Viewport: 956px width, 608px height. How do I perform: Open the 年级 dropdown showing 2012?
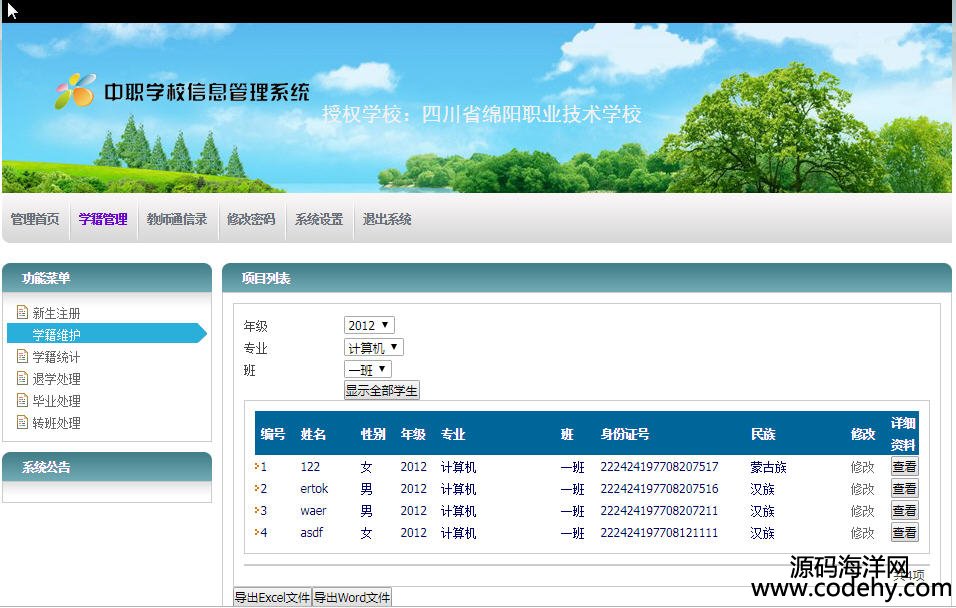click(369, 325)
